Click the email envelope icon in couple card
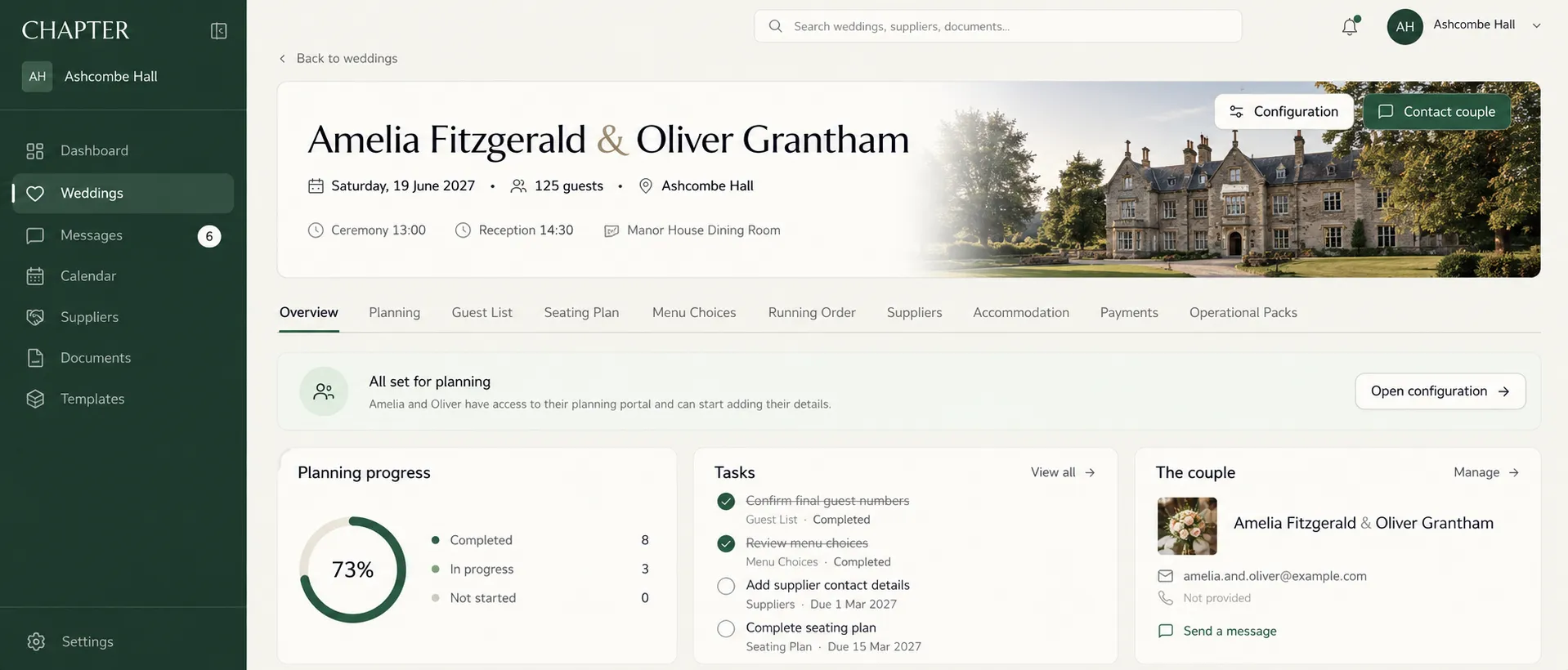Screen dimensions: 1568x670 [x=1165, y=576]
